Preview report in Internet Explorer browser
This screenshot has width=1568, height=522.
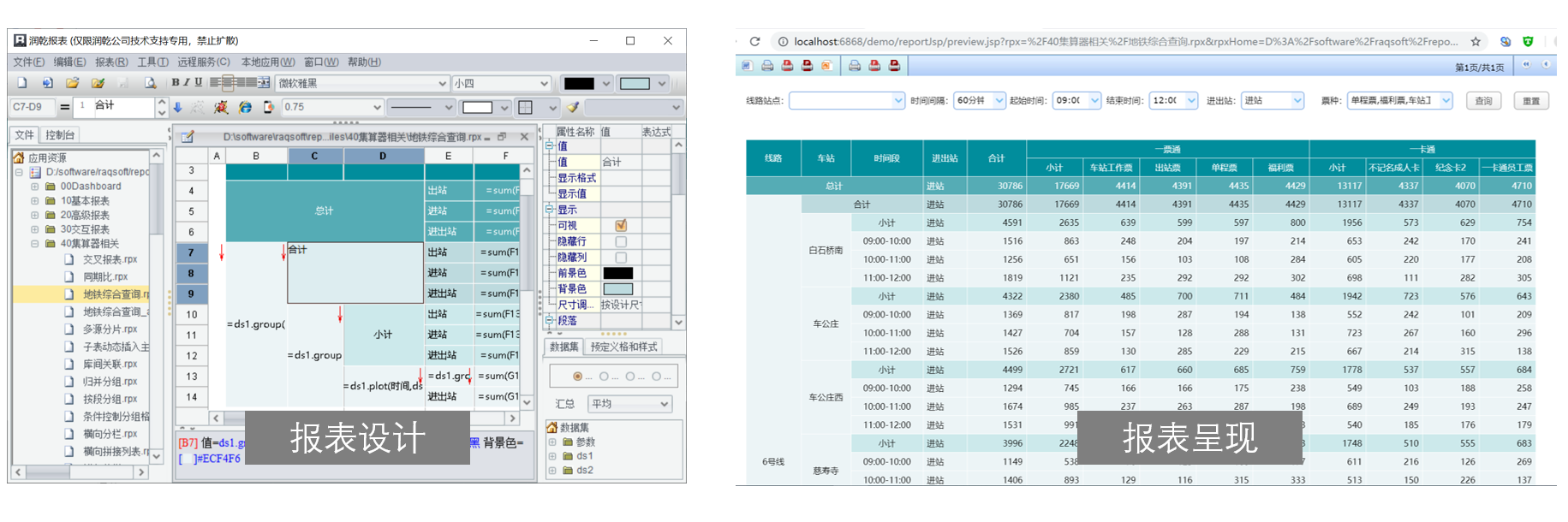coord(245,107)
